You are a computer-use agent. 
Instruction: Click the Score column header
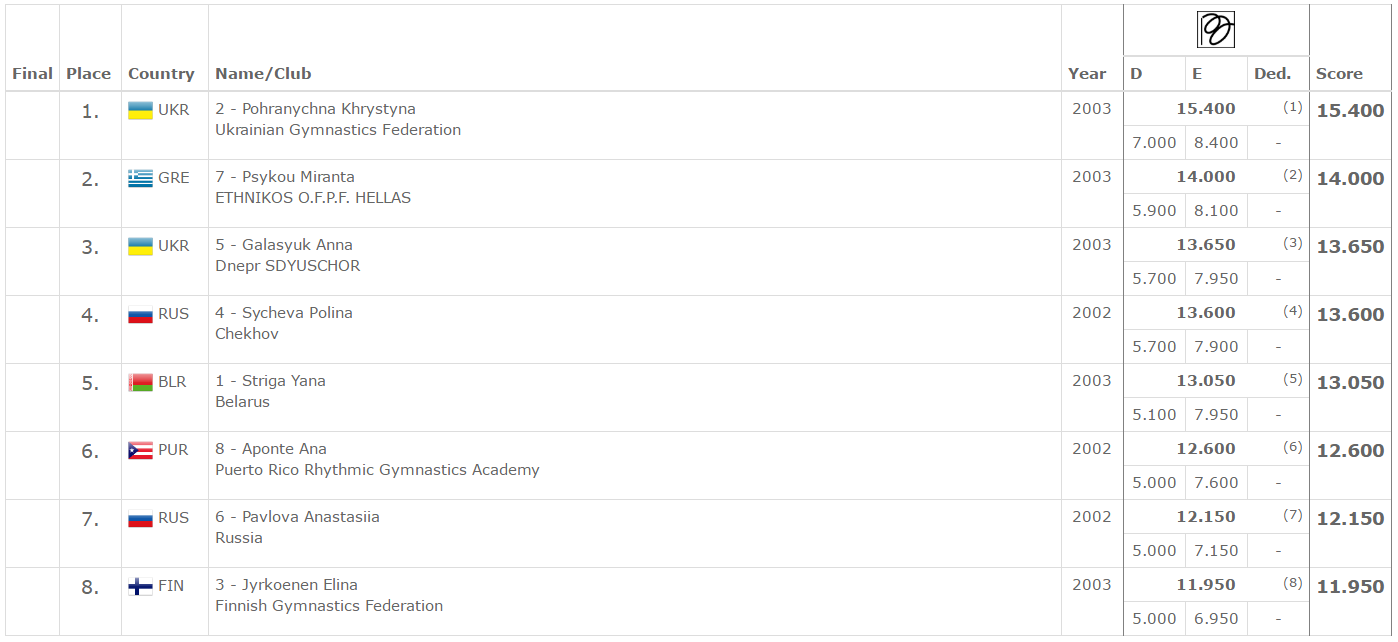coord(1339,74)
